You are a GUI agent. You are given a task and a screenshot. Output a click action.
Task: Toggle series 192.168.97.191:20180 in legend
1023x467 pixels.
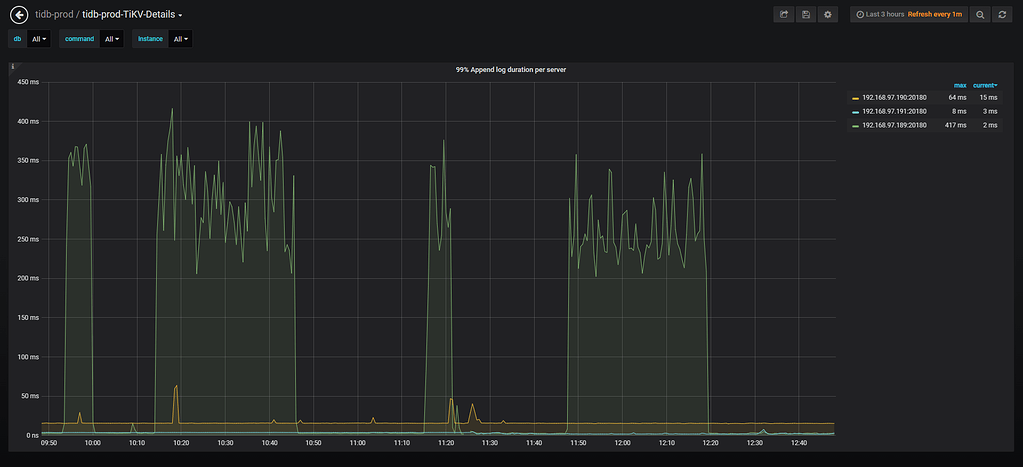(x=894, y=111)
